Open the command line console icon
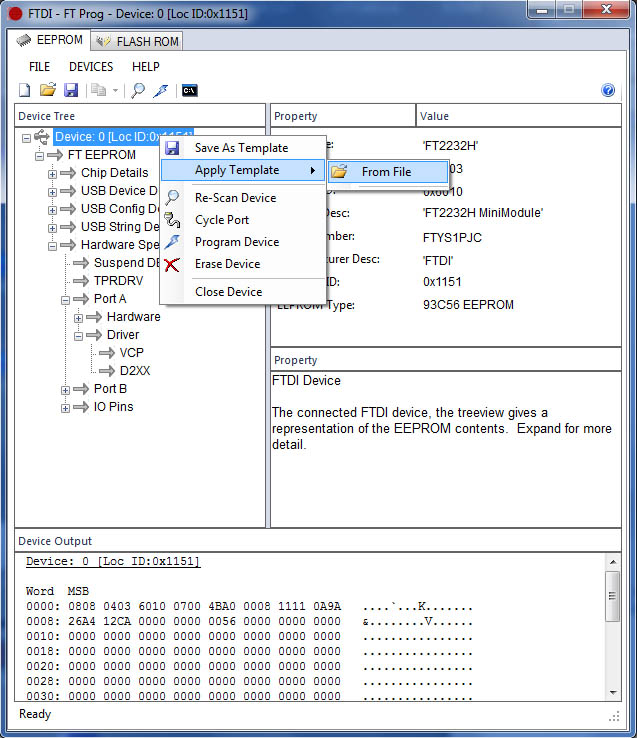The image size is (637, 738). click(x=190, y=90)
